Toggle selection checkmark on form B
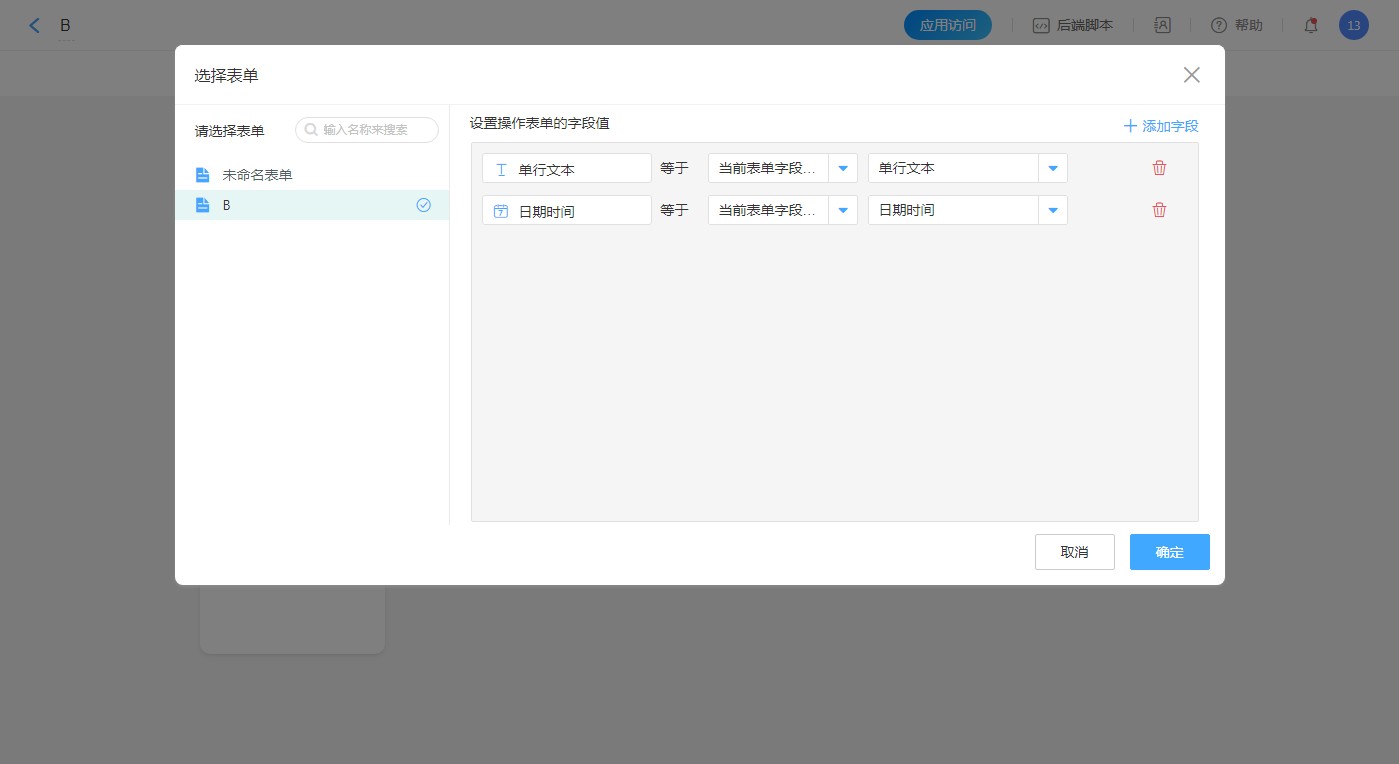Viewport: 1399px width, 764px height. pos(423,205)
